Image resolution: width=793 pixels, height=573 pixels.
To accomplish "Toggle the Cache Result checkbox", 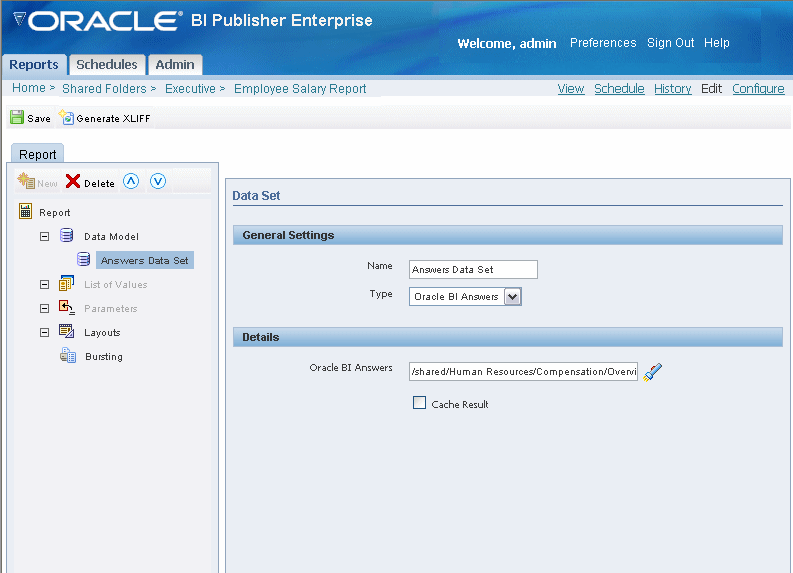I will coord(419,403).
